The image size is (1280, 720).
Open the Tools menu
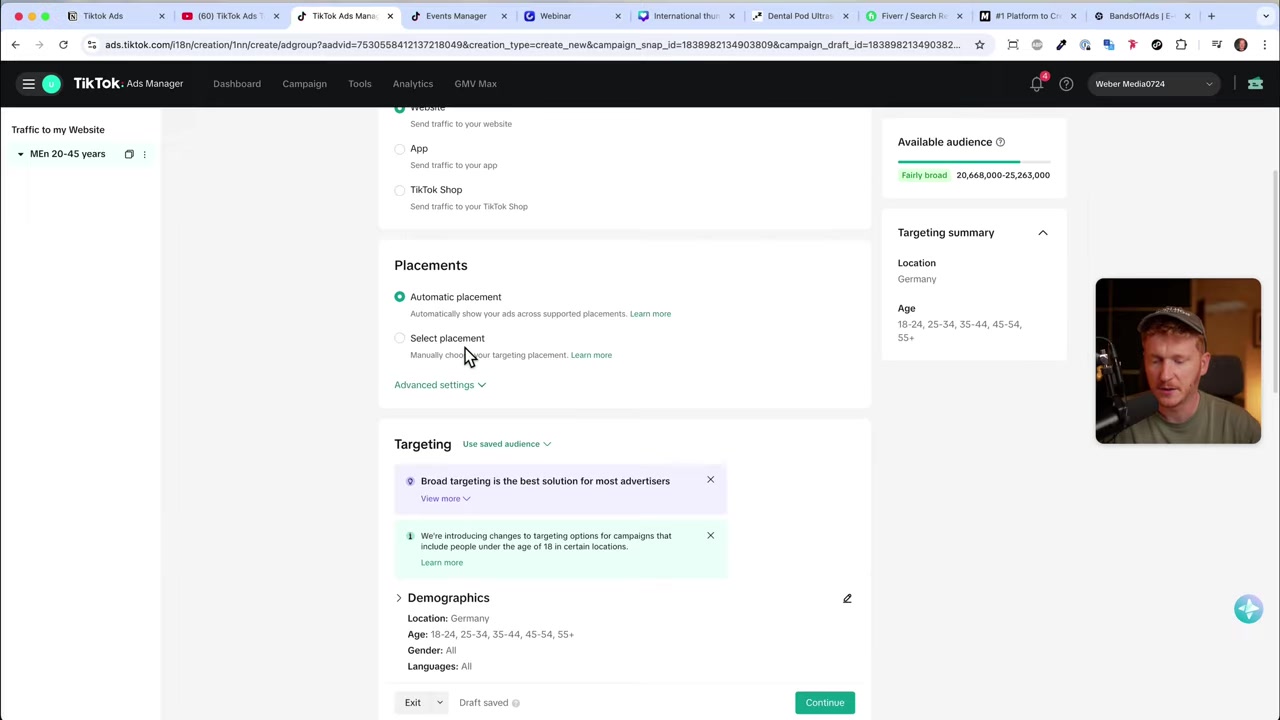click(x=360, y=84)
